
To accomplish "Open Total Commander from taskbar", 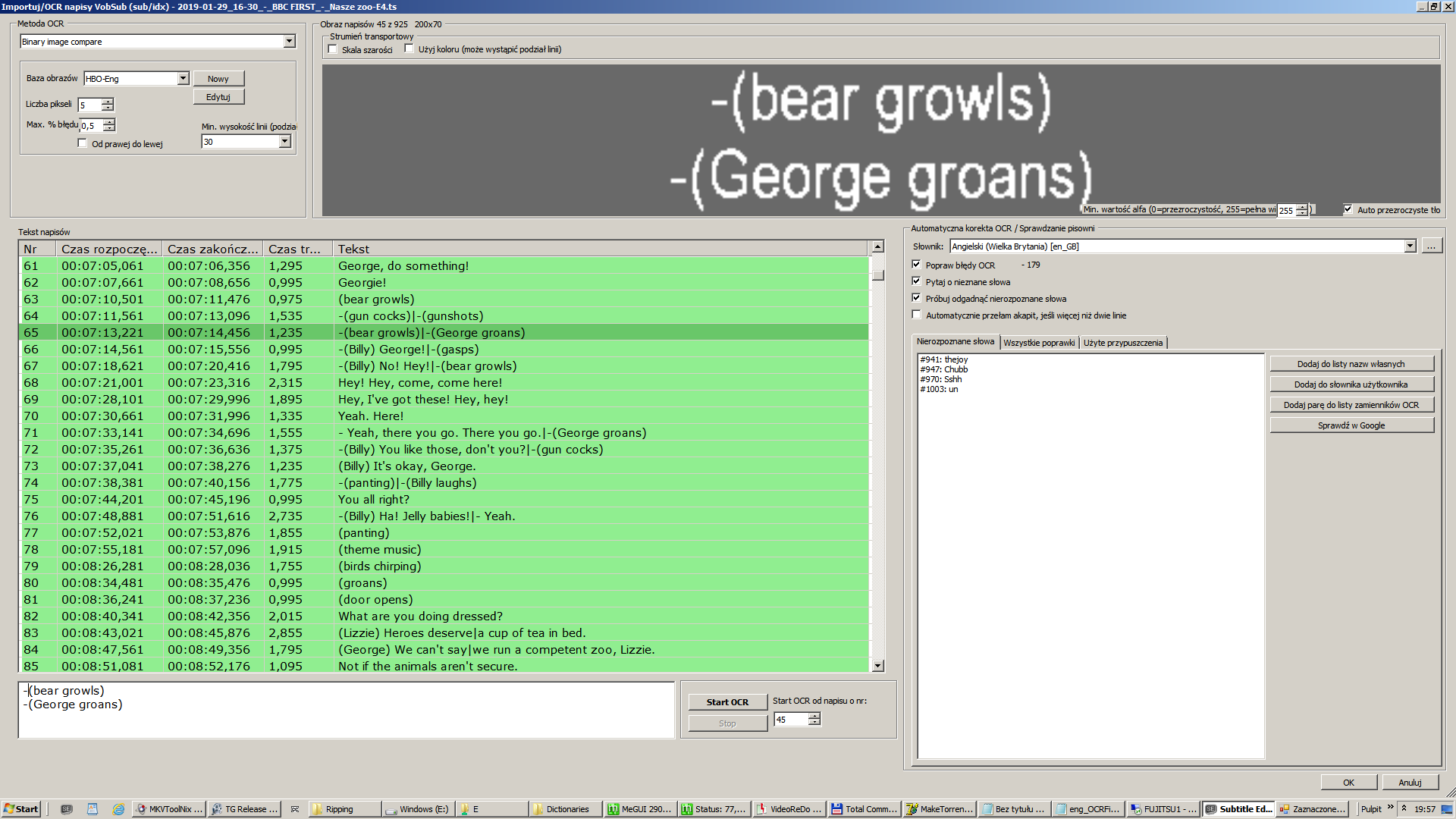I will tap(863, 809).
